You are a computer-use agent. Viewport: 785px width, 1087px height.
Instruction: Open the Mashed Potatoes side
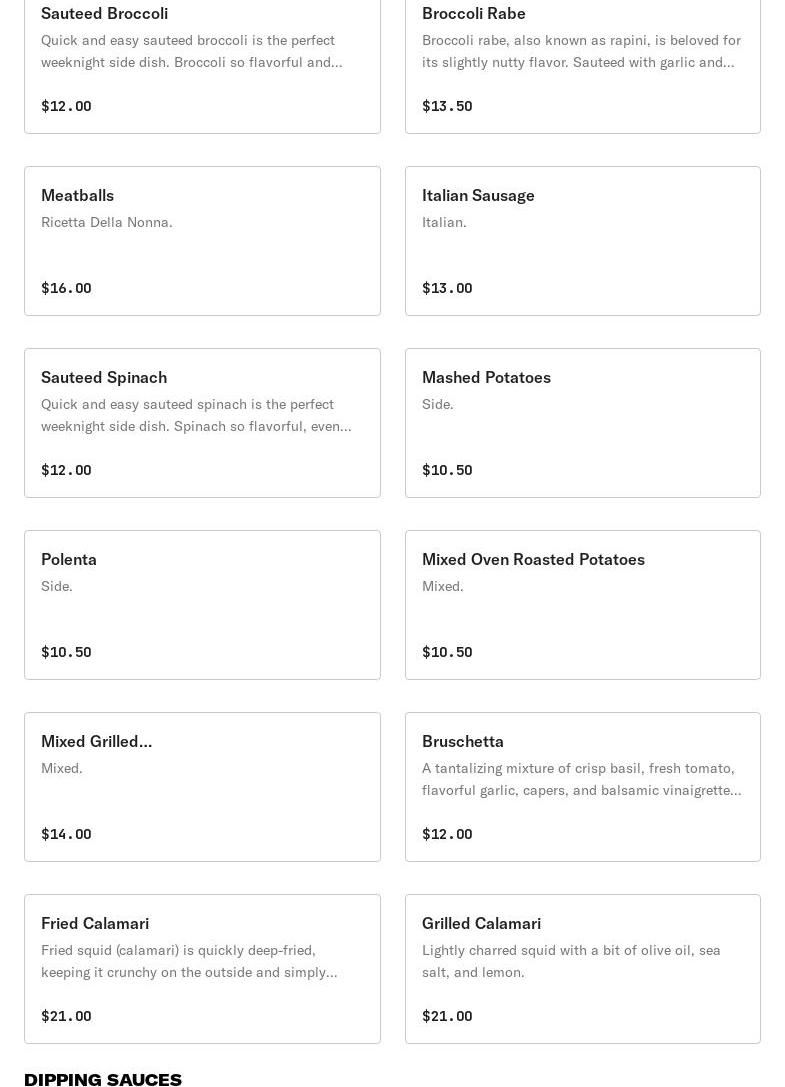(x=583, y=423)
